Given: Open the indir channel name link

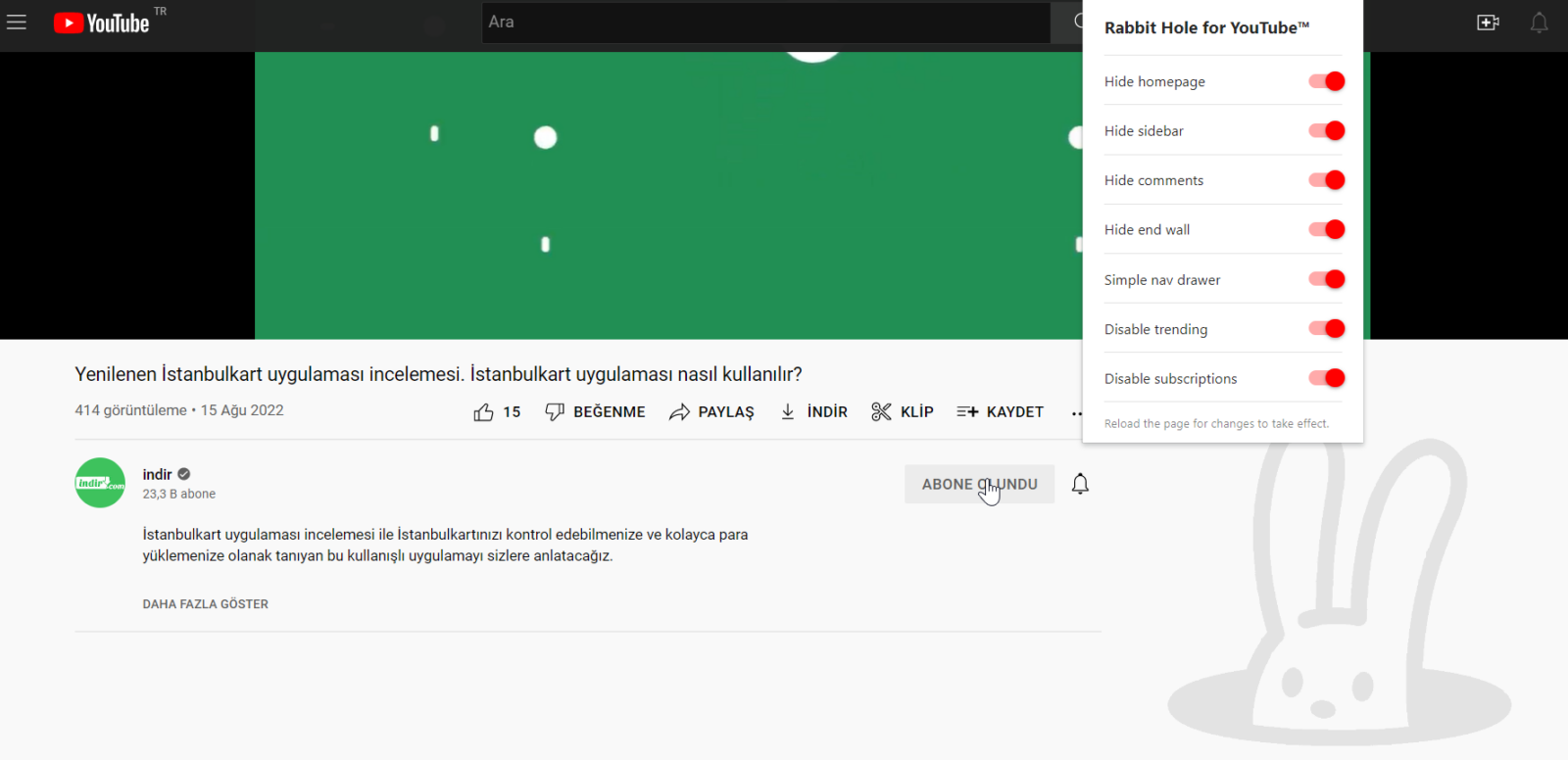Looking at the screenshot, I should tap(157, 474).
